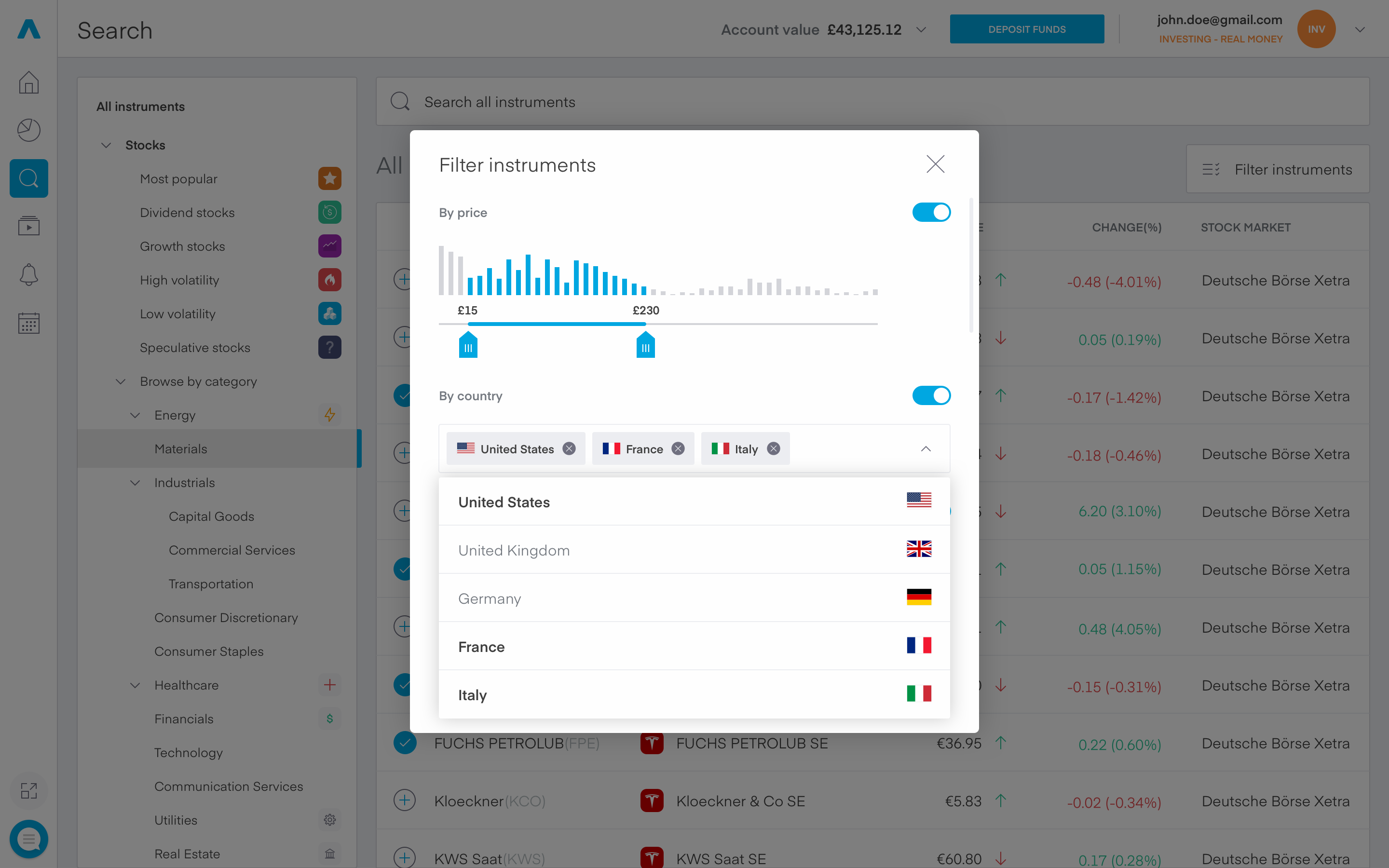Screen dimensions: 1389x868
Task: Click the Most popular star icon
Action: point(329,178)
